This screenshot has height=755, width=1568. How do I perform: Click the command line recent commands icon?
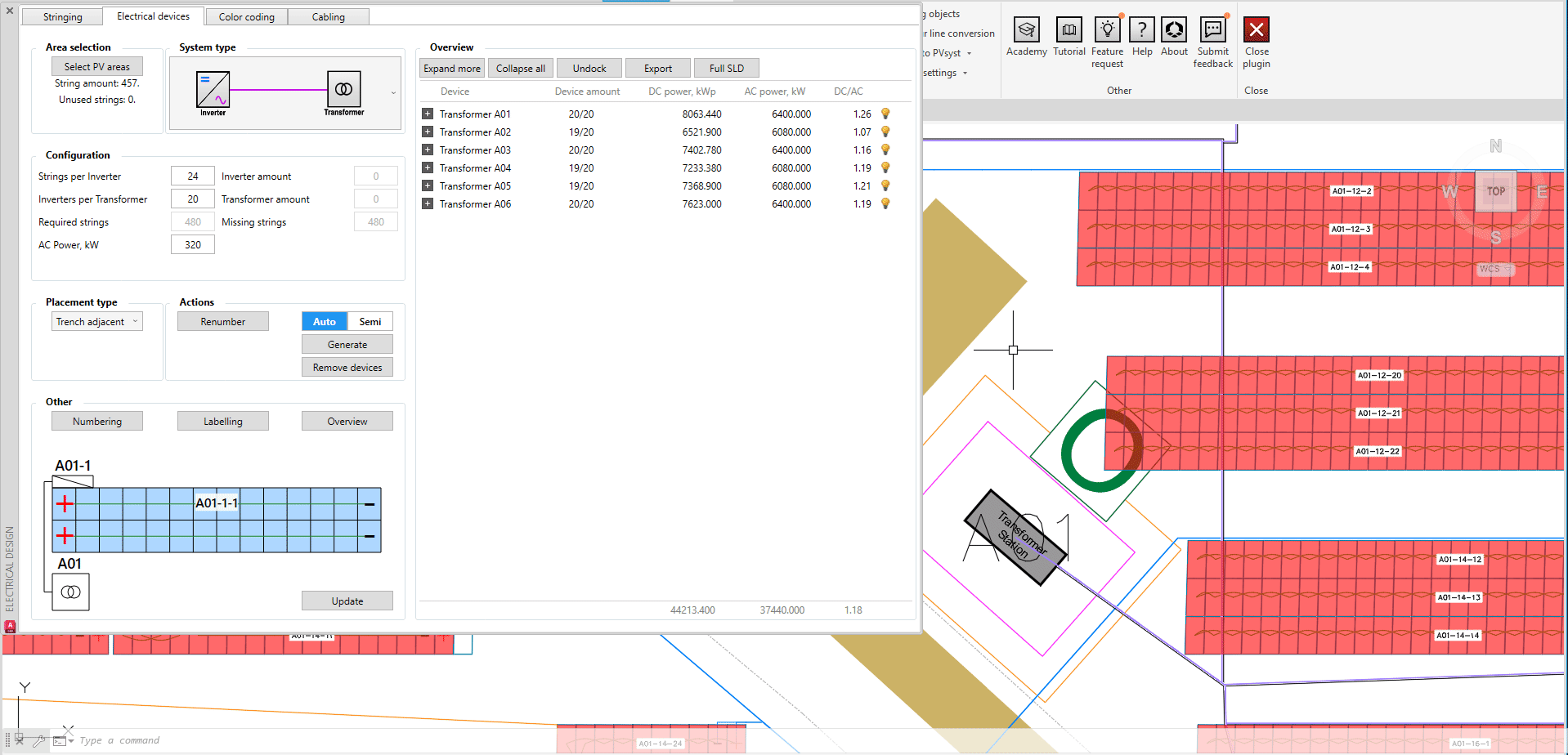click(x=61, y=741)
